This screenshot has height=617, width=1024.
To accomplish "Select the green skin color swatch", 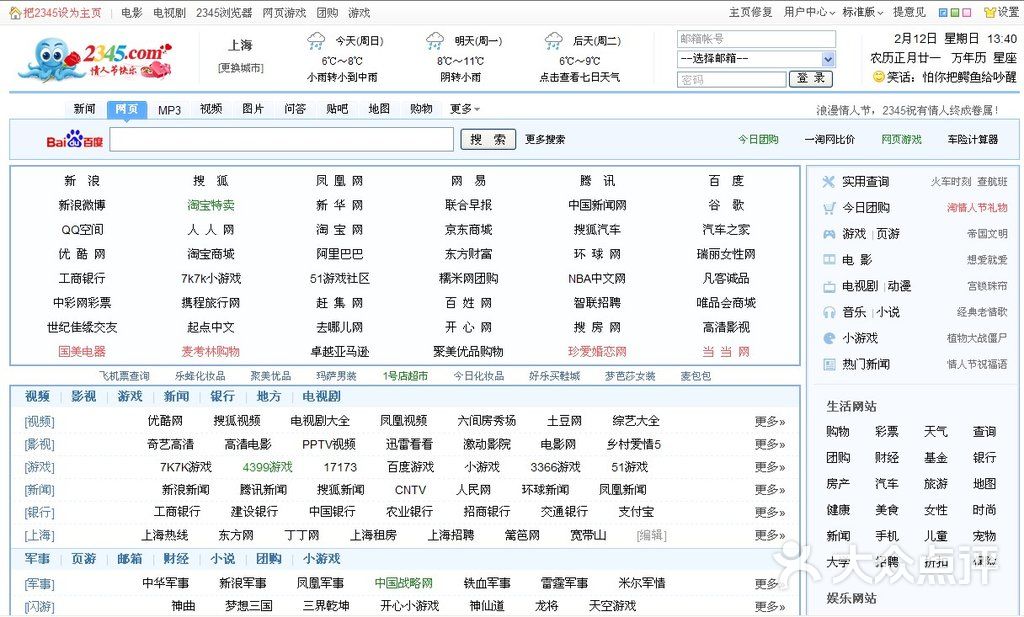I will click(954, 12).
